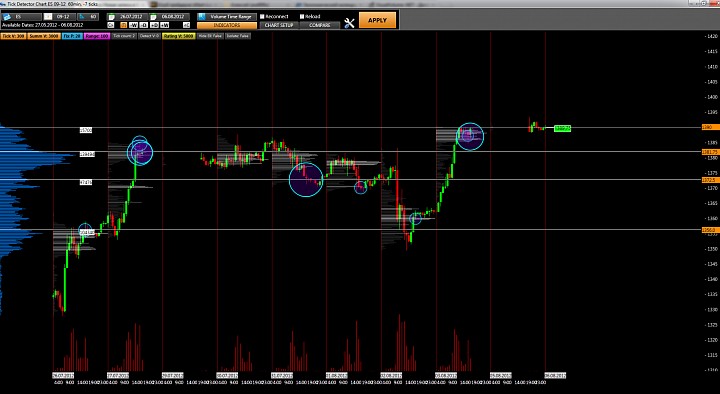Click the orange highlighted date-mode icon
The image size is (720, 394).
click(x=123, y=25)
